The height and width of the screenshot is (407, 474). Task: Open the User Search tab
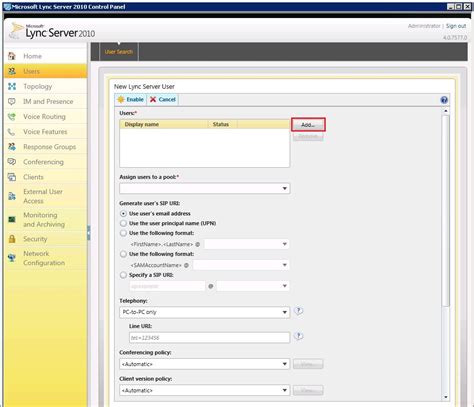[119, 52]
